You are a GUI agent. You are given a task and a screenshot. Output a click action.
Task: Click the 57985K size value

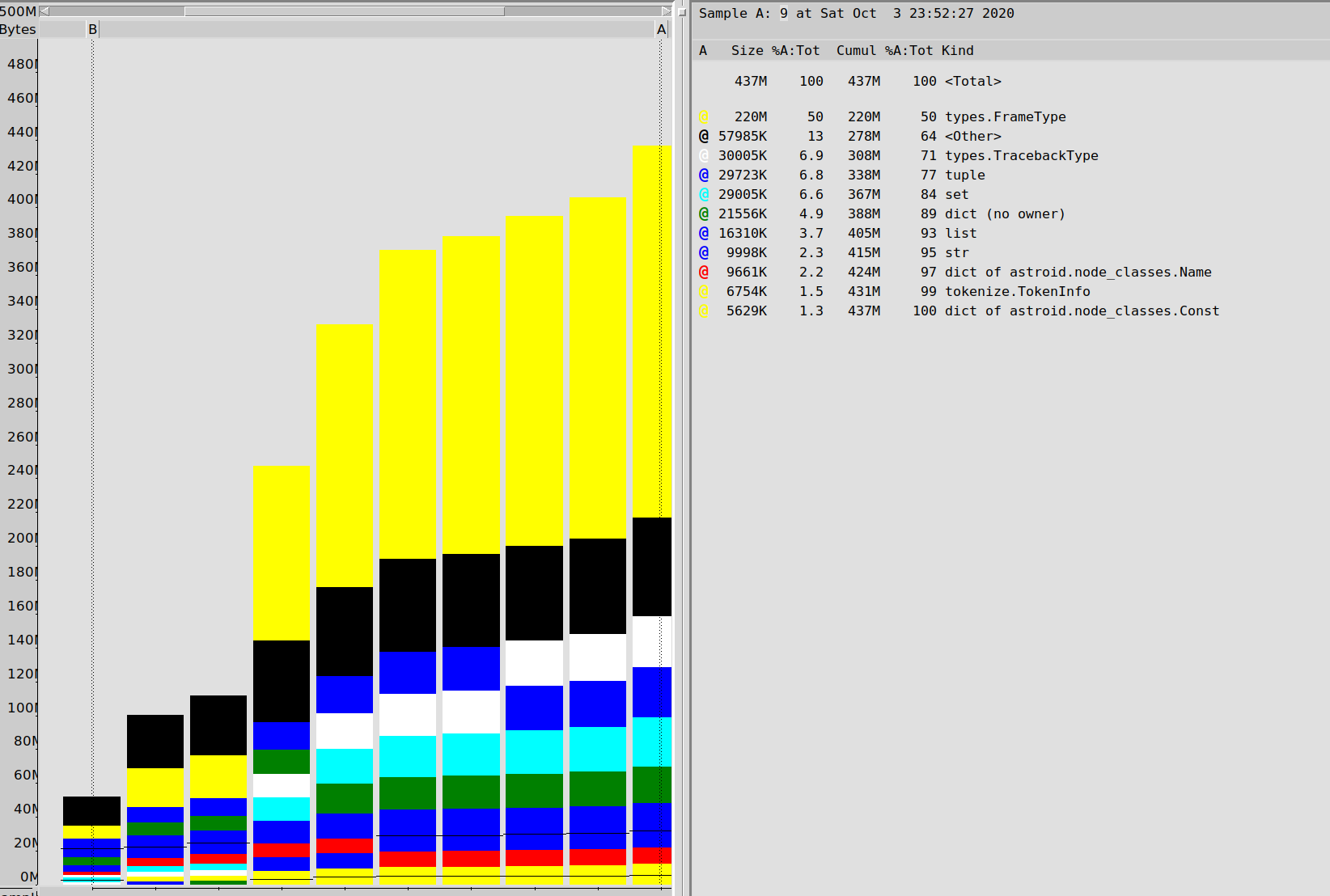coord(743,137)
